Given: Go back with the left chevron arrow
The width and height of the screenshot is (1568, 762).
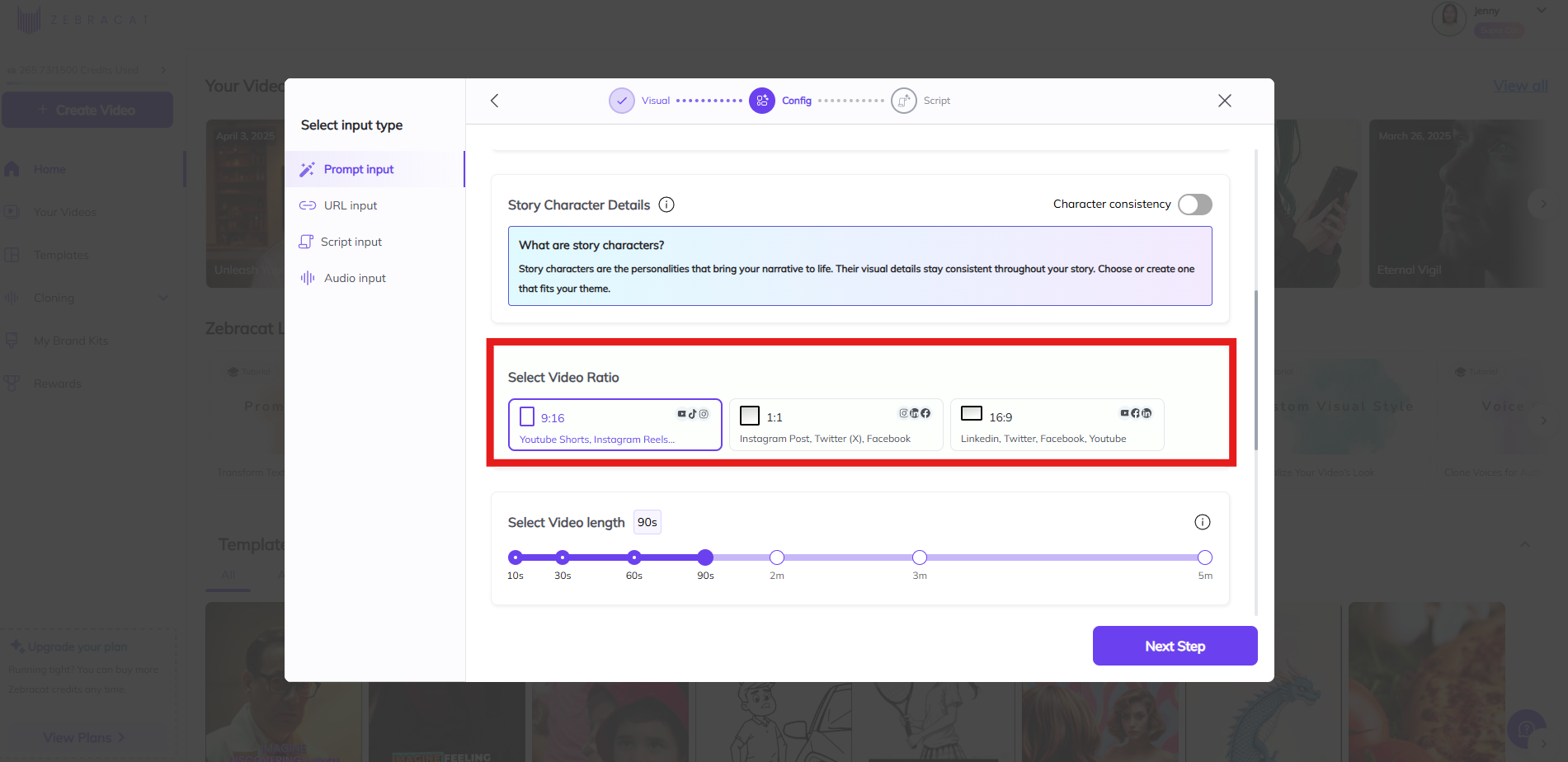Looking at the screenshot, I should click(494, 101).
